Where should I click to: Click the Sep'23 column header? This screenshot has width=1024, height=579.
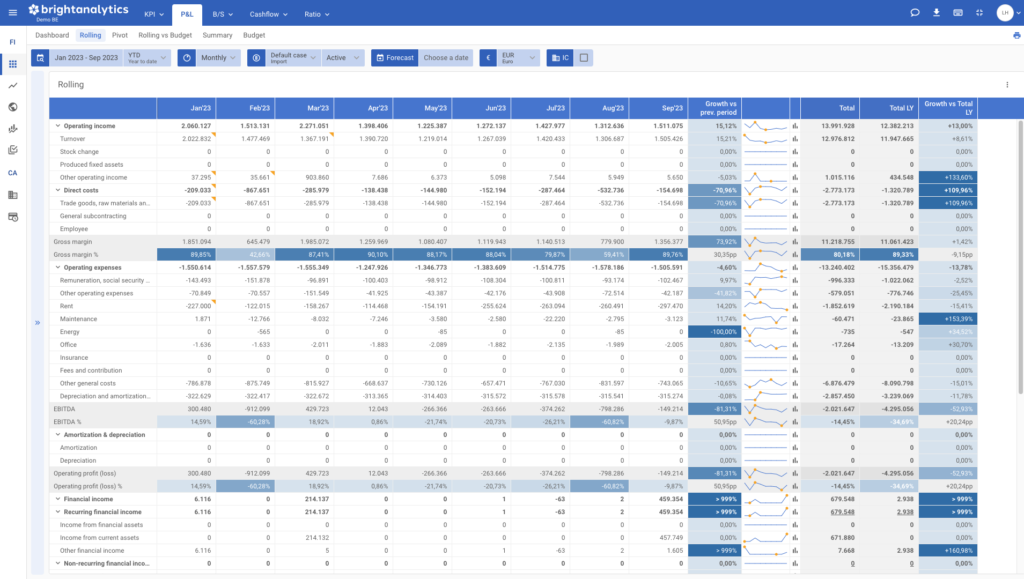pos(658,108)
